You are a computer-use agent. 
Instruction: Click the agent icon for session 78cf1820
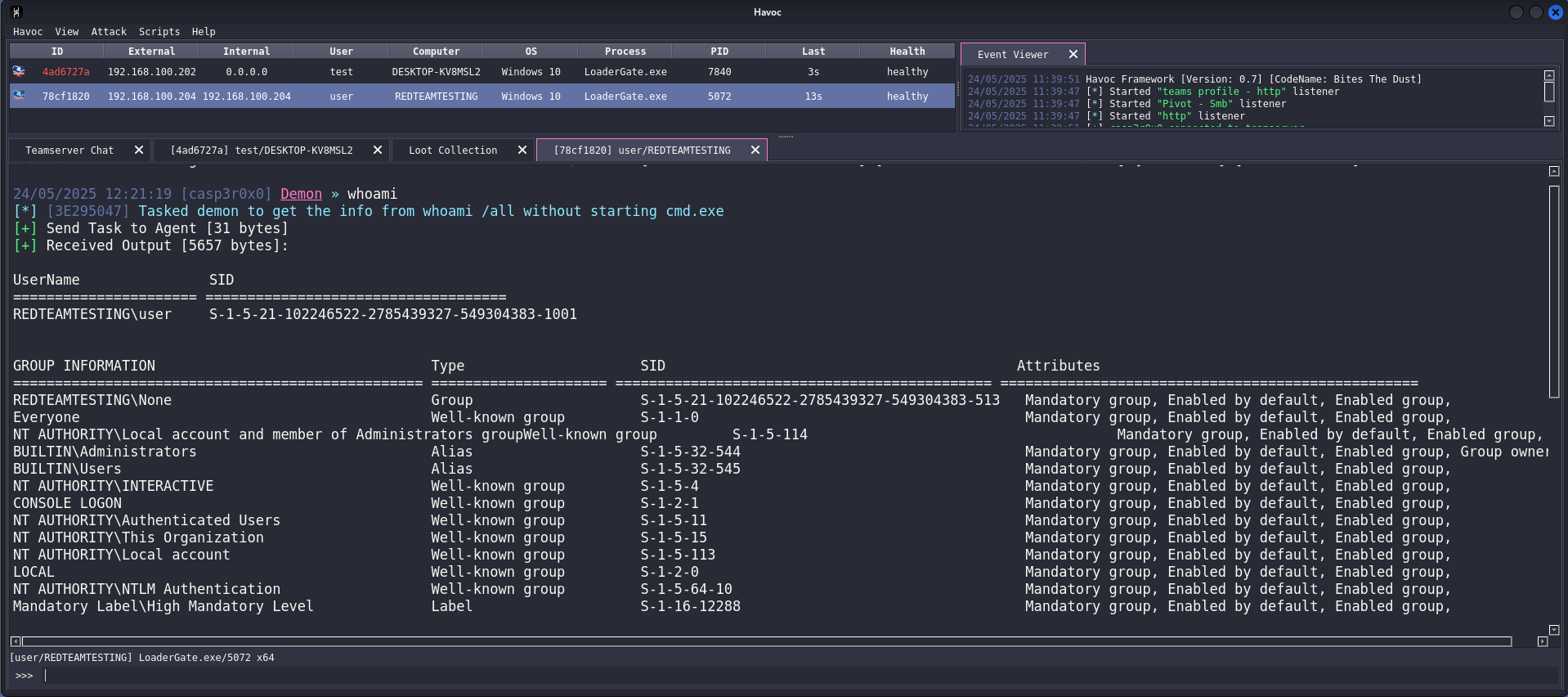pyautogui.click(x=19, y=96)
